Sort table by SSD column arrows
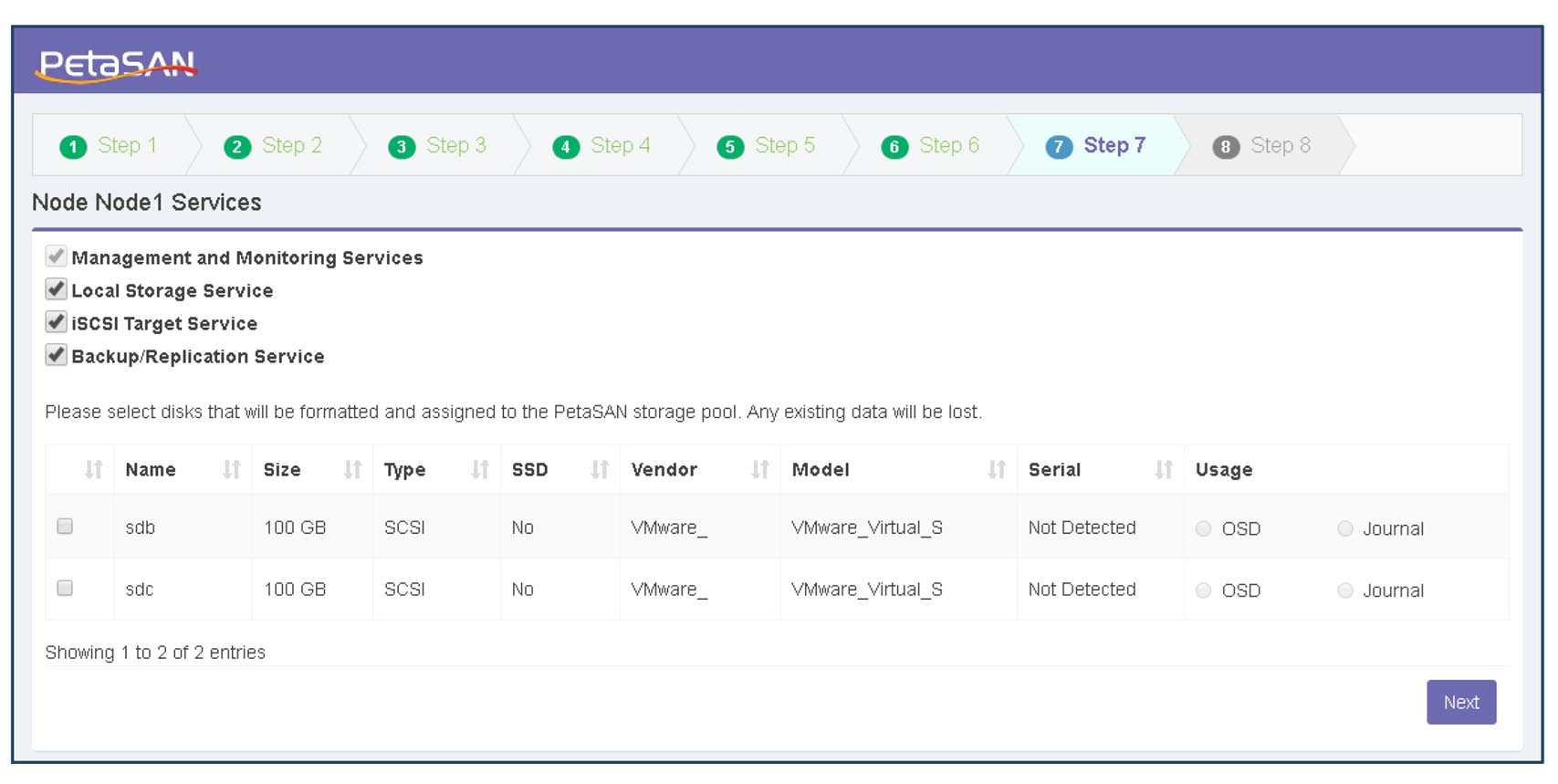The height and width of the screenshot is (784, 1558). click(x=600, y=470)
